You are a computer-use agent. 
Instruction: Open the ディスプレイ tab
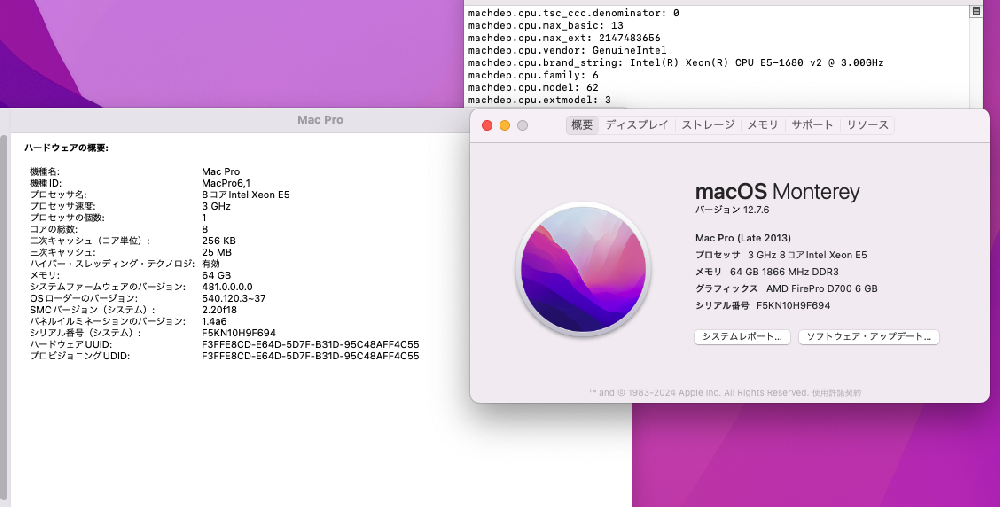coord(637,125)
